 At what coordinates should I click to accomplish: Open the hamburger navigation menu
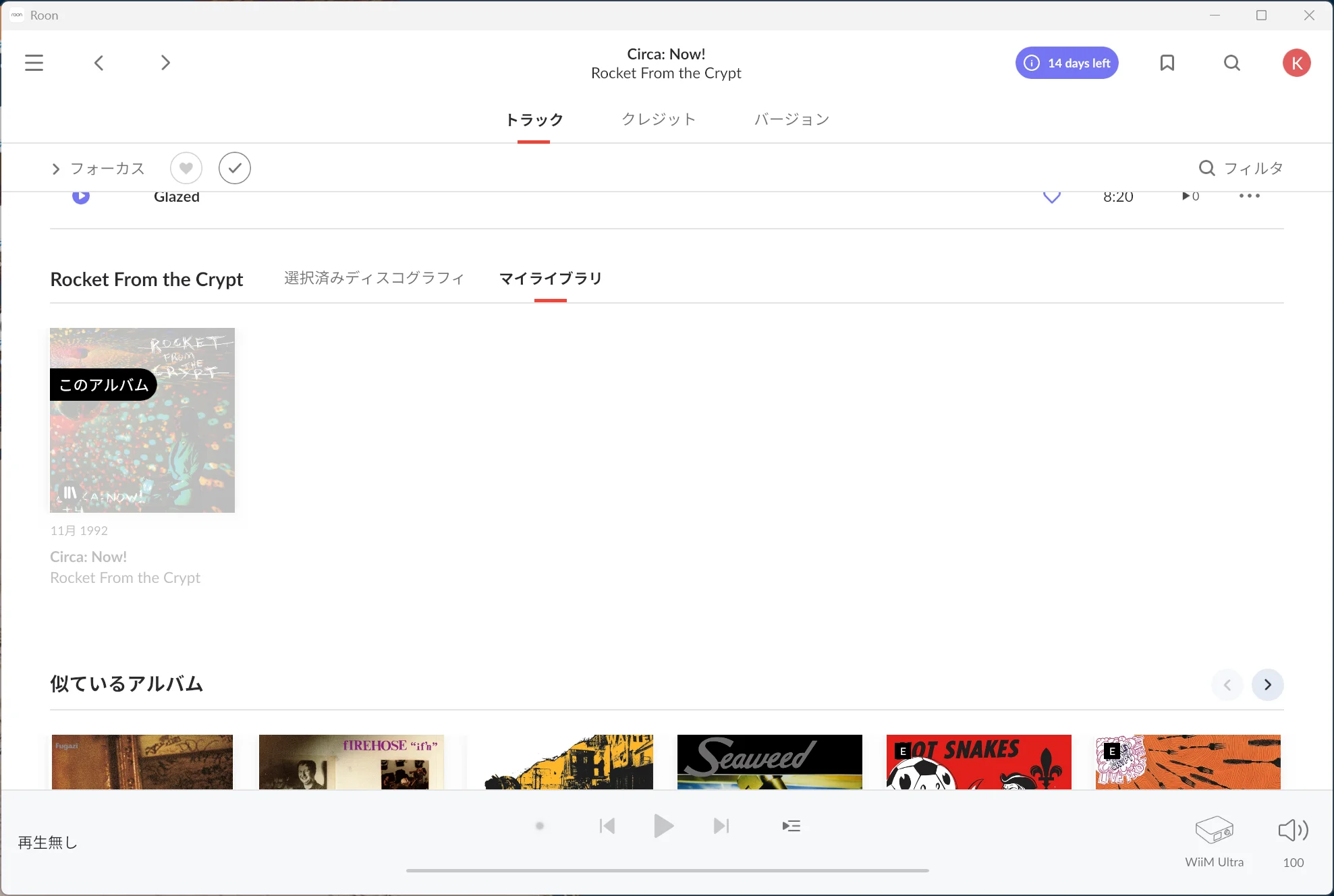point(34,63)
